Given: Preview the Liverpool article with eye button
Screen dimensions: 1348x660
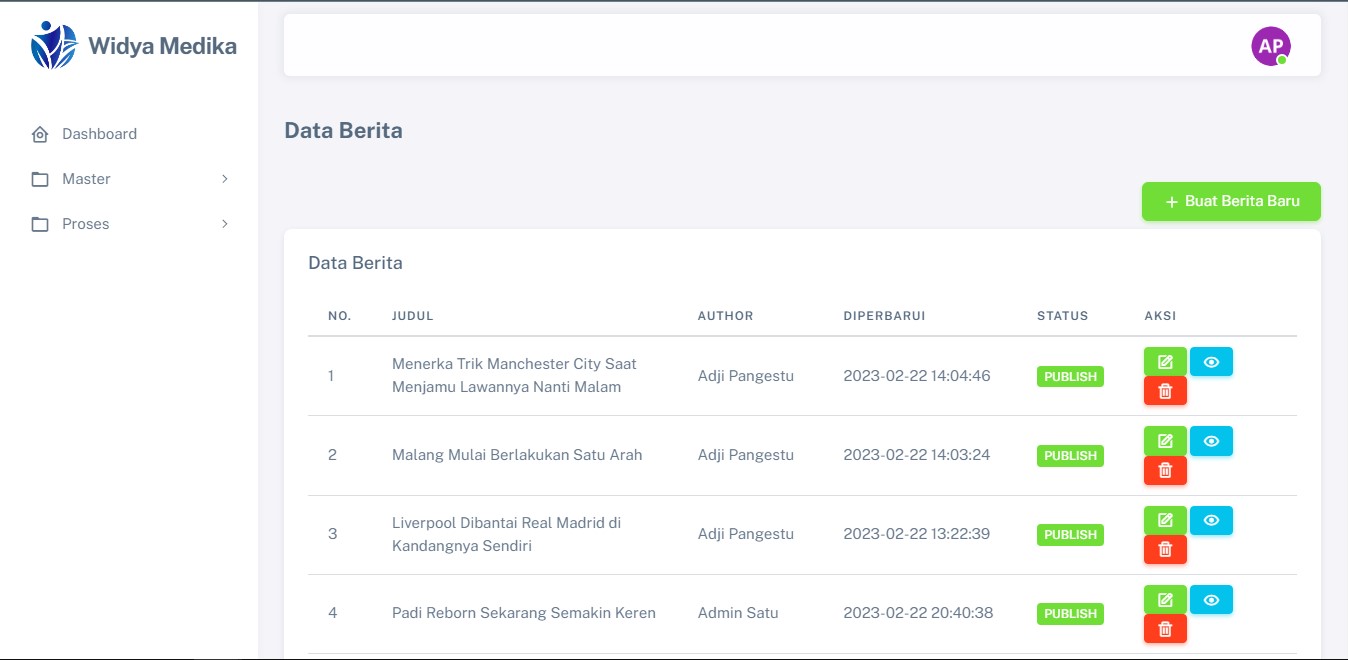Looking at the screenshot, I should (1211, 520).
